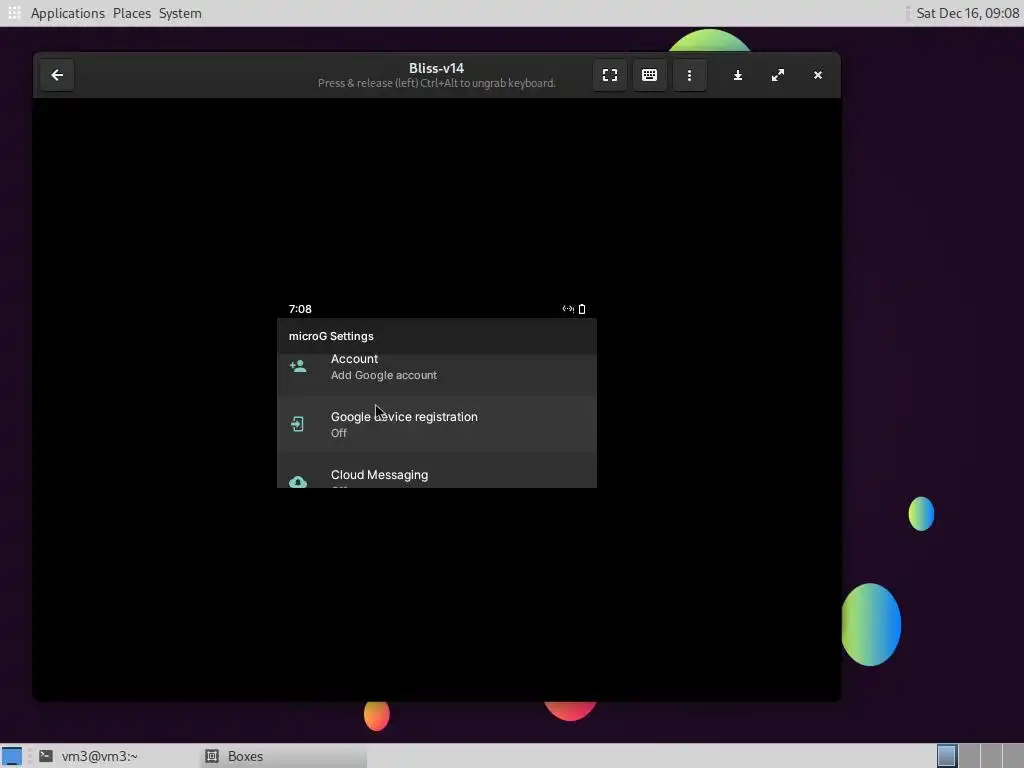The image size is (1024, 768).
Task: Click the diagonal expand arrows icon
Action: [777, 75]
